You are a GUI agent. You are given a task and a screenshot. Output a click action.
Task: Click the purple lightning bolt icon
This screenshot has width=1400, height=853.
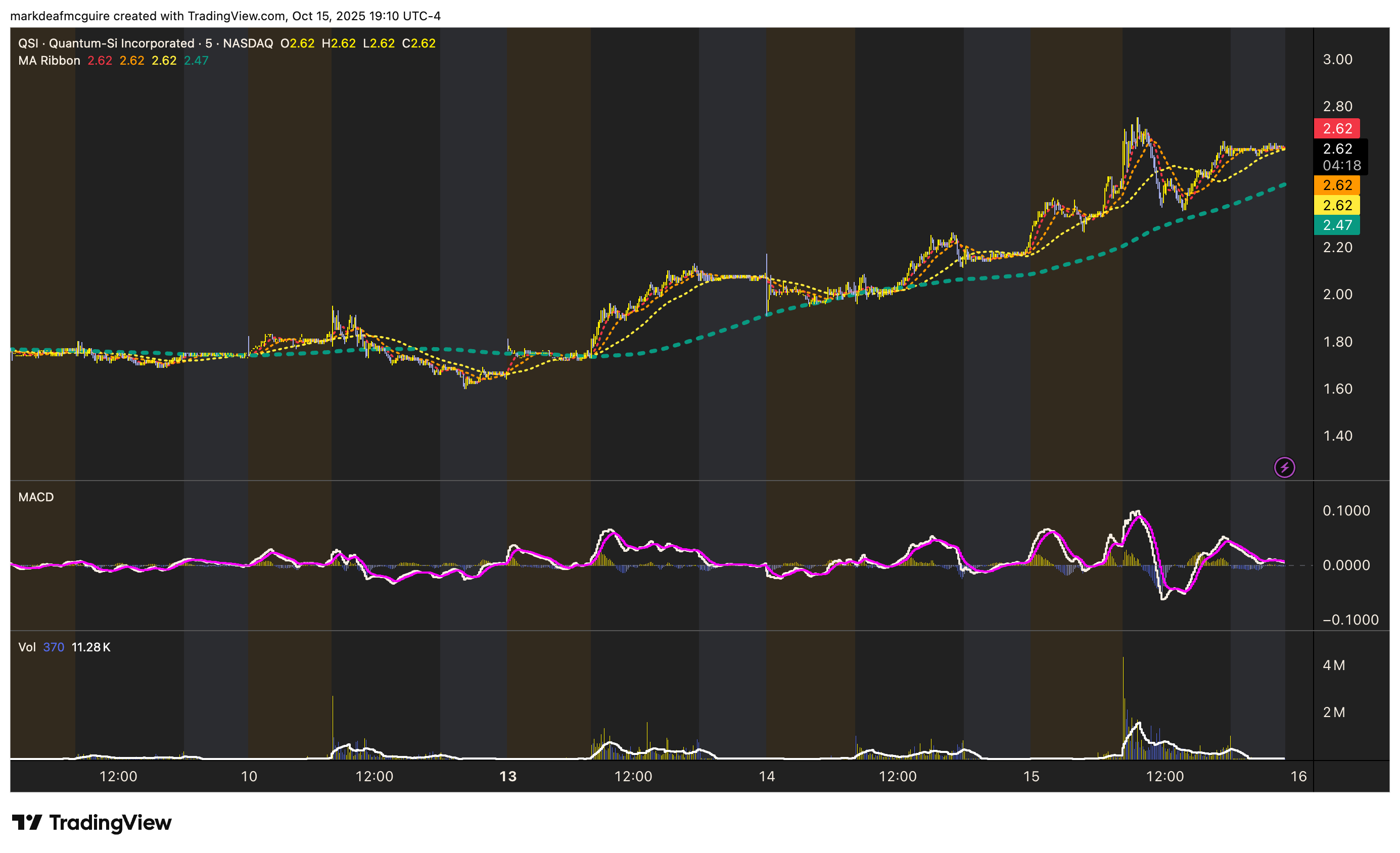point(1284,467)
